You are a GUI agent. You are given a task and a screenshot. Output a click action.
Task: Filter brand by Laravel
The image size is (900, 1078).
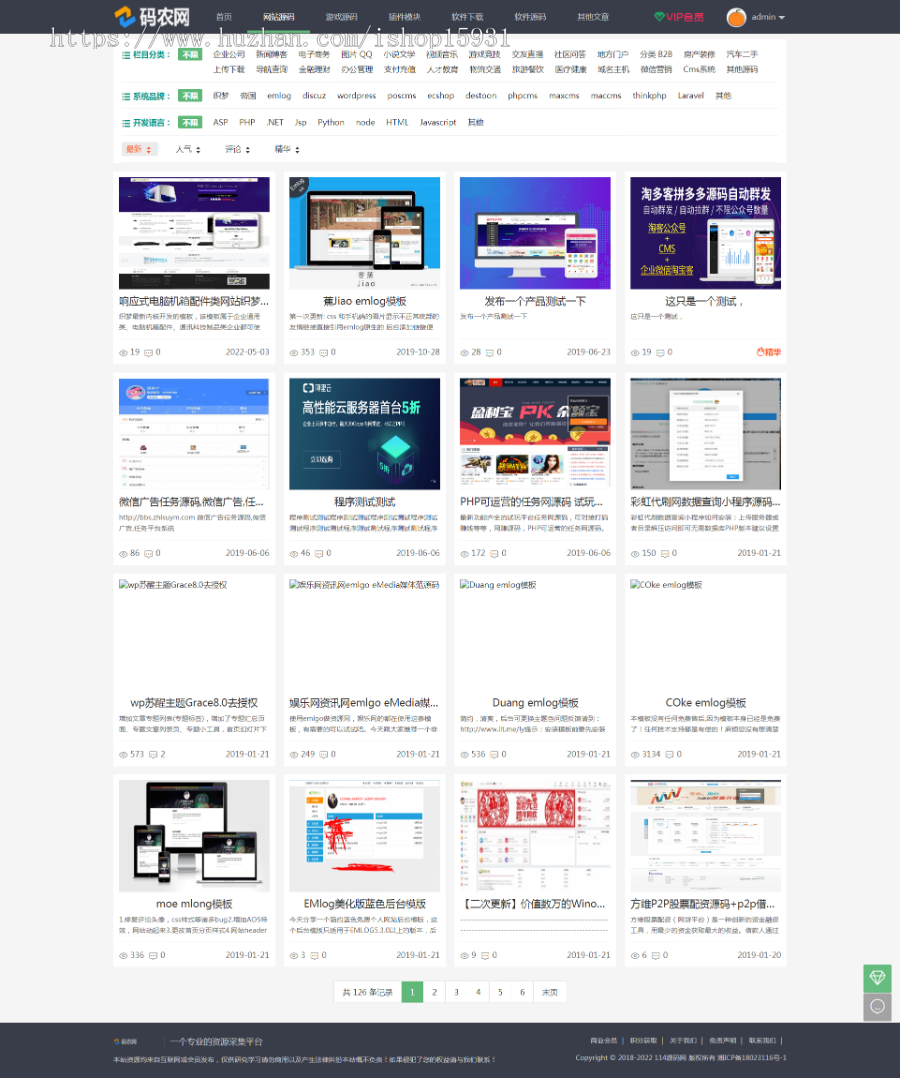point(690,96)
